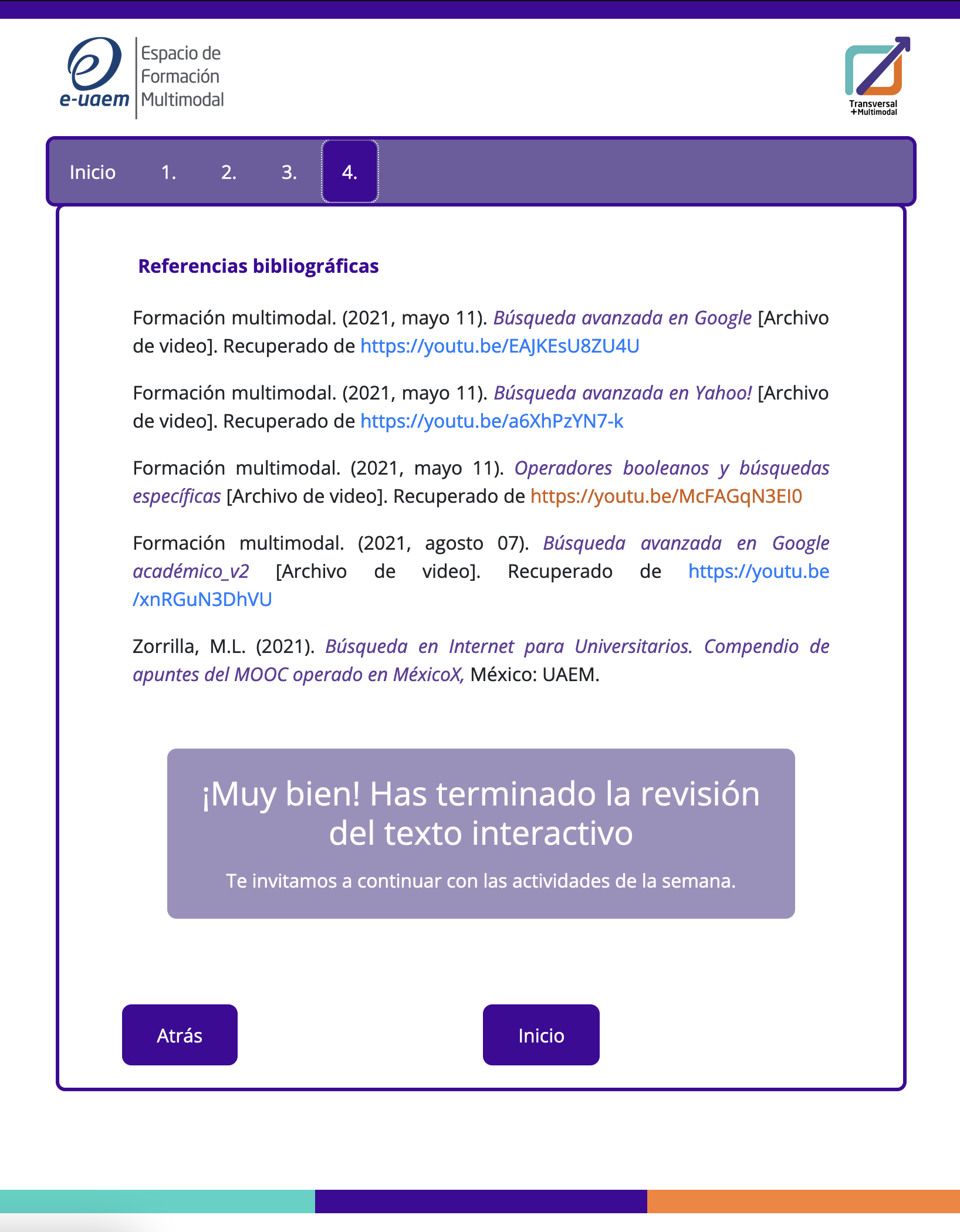960x1232 pixels.
Task: Click the dark purple footer bar segment
Action: point(481,1201)
